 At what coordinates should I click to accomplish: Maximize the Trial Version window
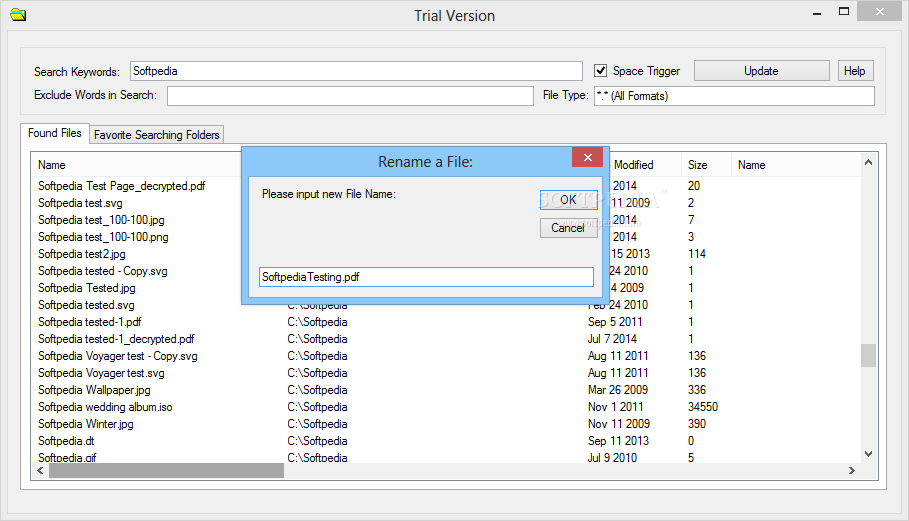(844, 12)
